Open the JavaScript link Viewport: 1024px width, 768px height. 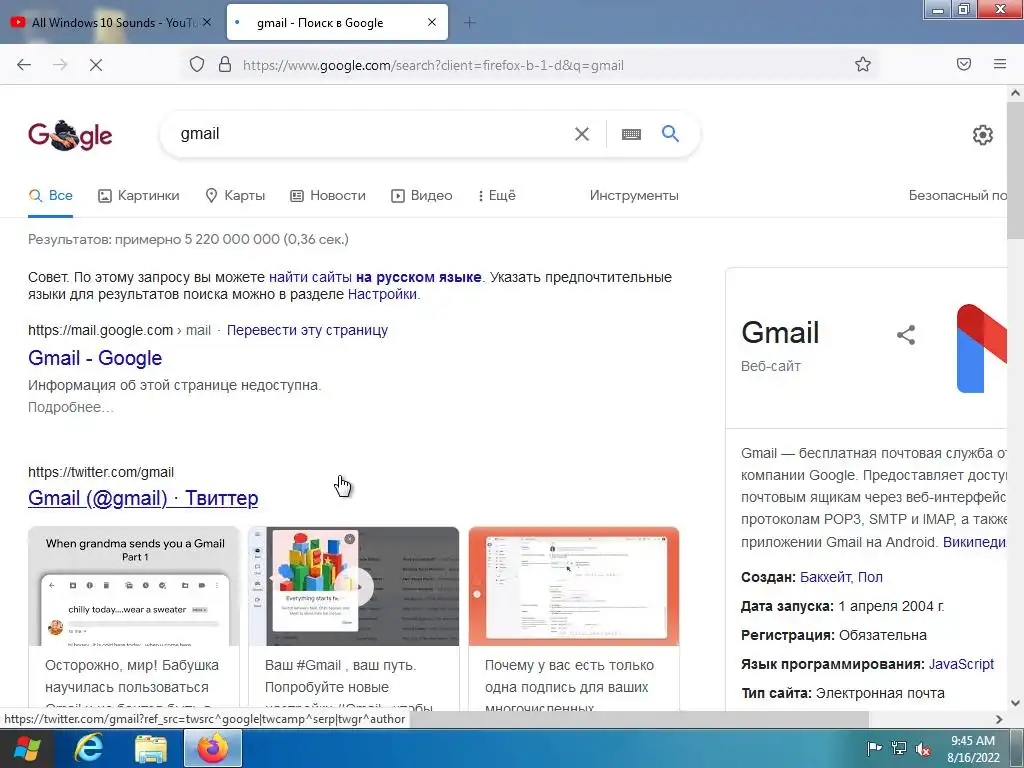(x=961, y=664)
